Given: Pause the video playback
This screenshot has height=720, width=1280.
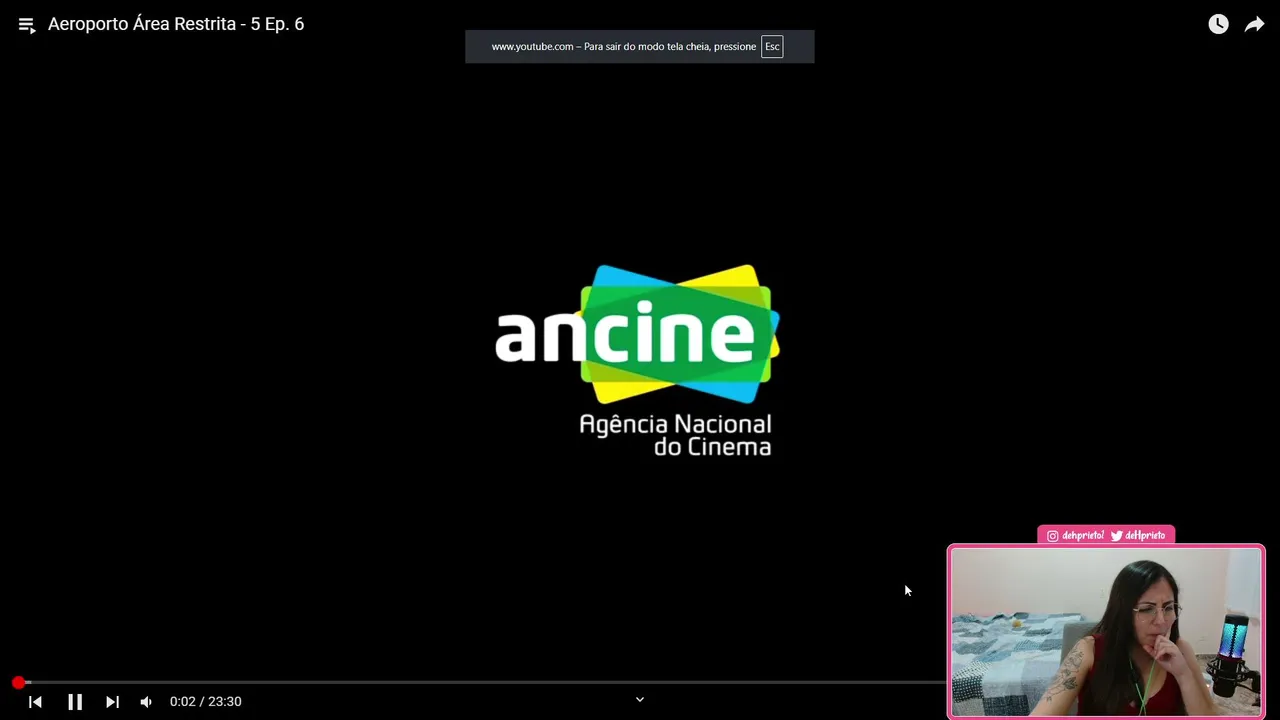Looking at the screenshot, I should click(75, 702).
